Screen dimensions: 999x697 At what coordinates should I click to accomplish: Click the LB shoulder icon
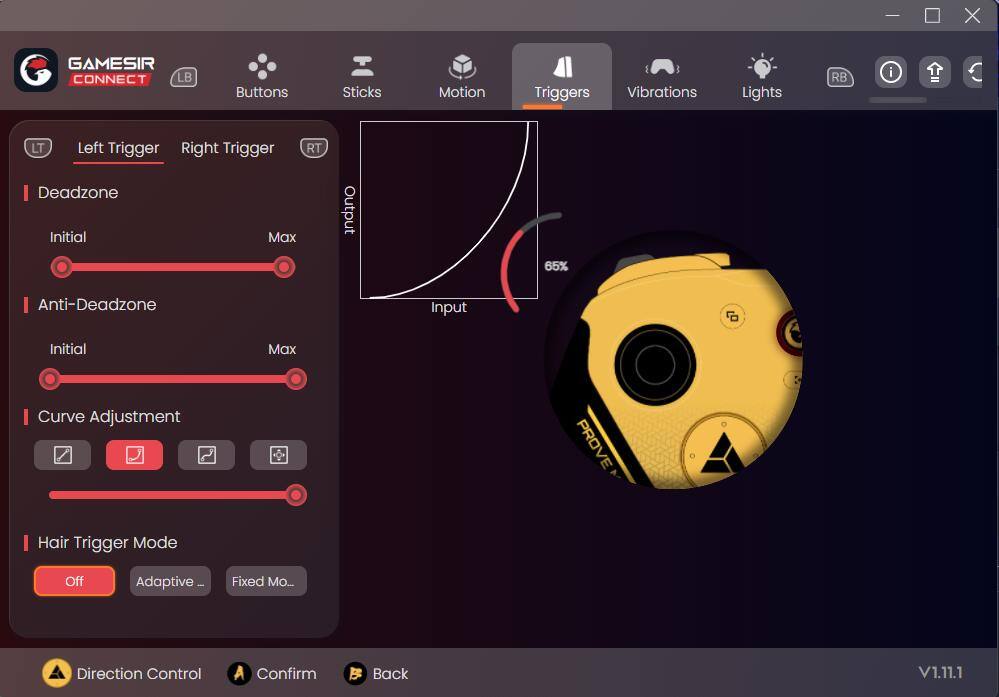click(184, 77)
